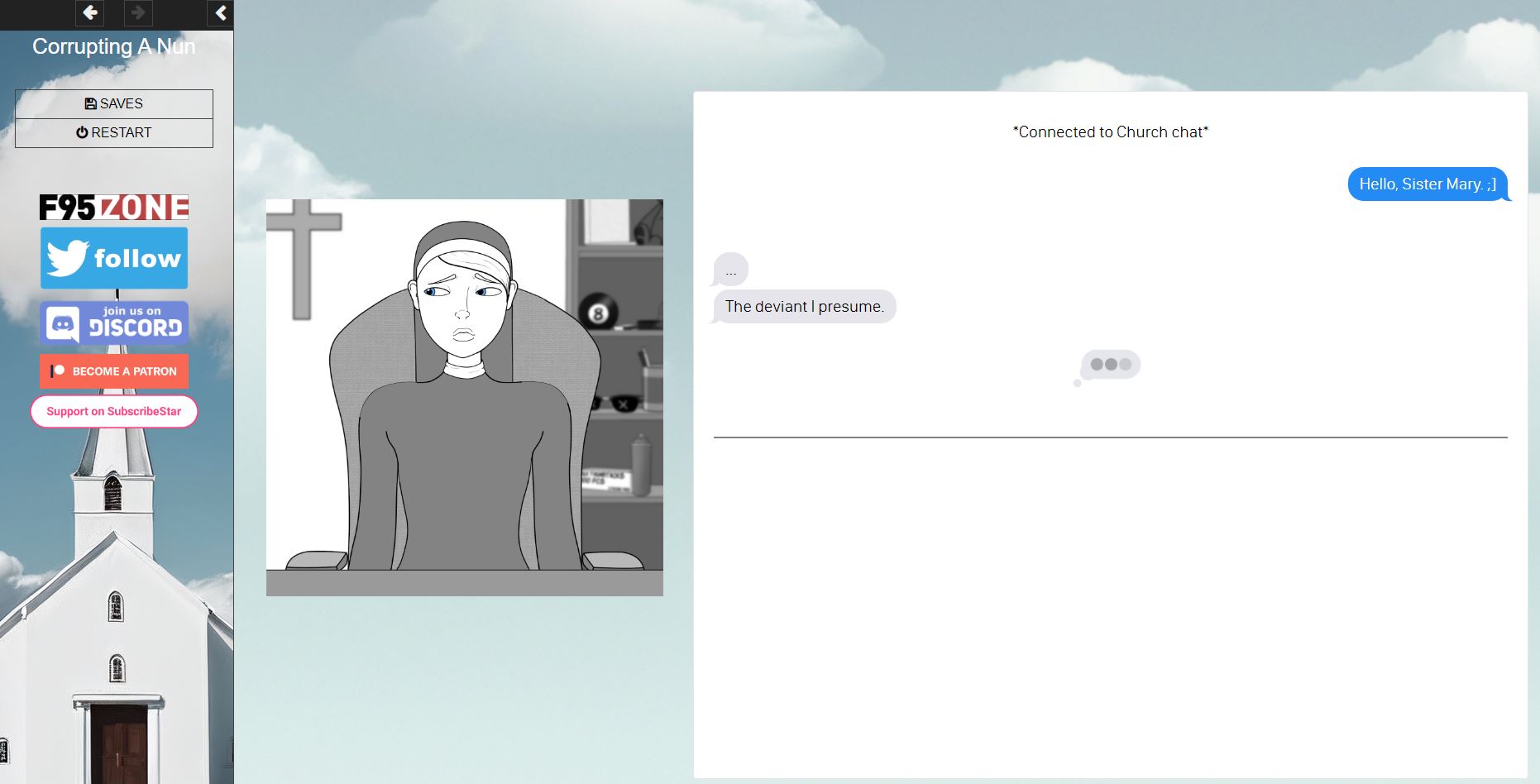
Task: Click the character portrait image
Action: coord(464,397)
